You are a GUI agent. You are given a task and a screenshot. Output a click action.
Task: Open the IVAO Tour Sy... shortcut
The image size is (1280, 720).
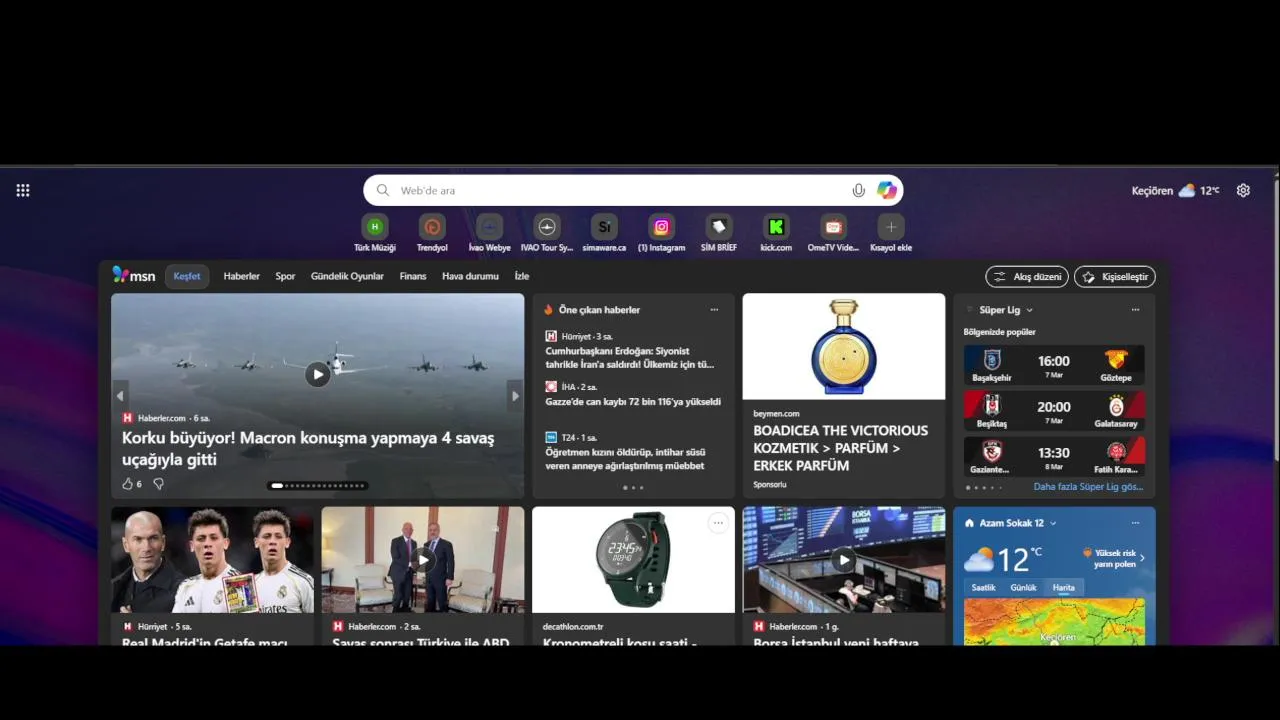(x=546, y=234)
